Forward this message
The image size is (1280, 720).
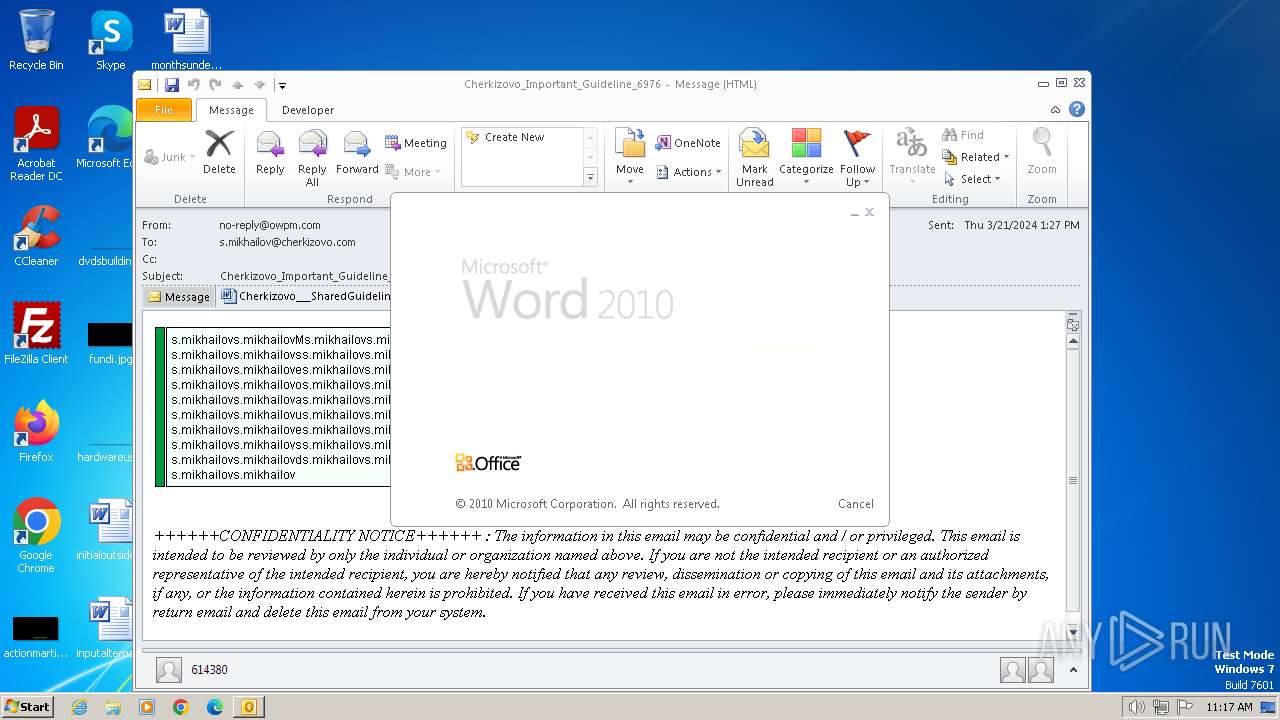(357, 152)
